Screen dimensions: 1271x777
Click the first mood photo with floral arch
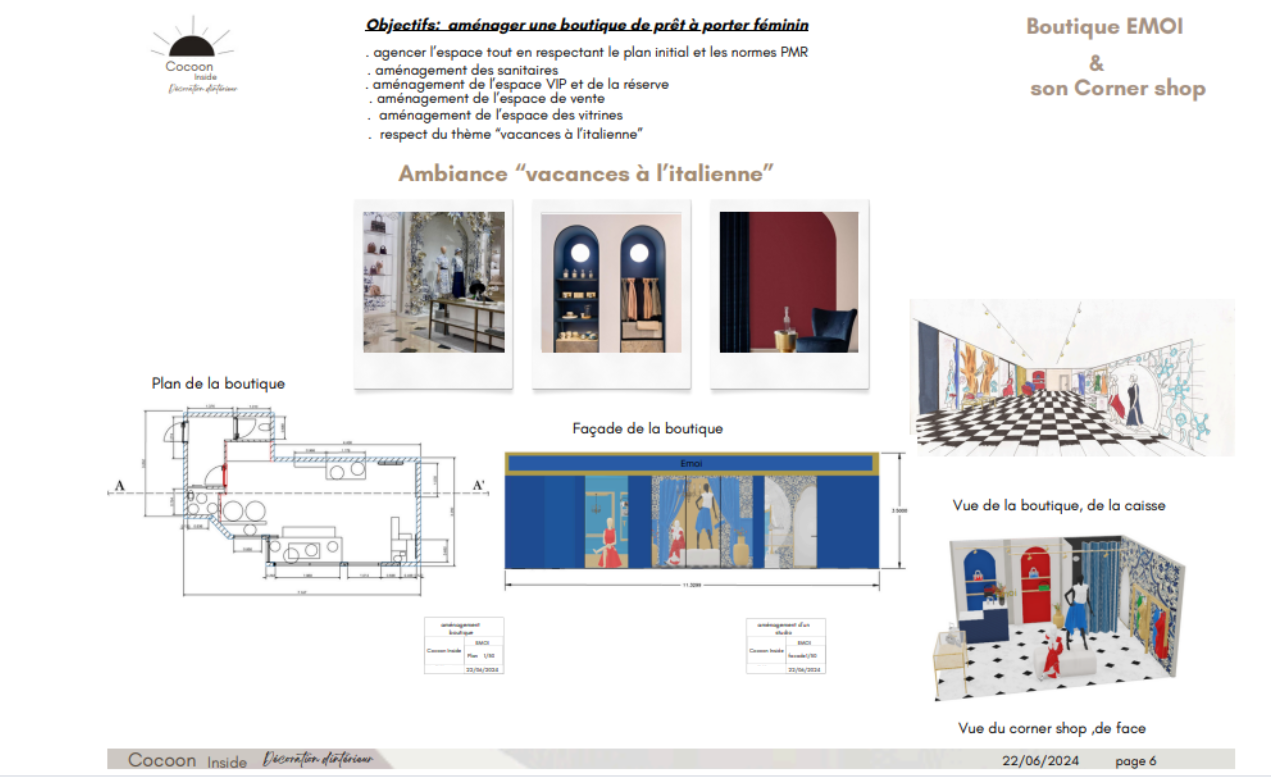coord(433,282)
